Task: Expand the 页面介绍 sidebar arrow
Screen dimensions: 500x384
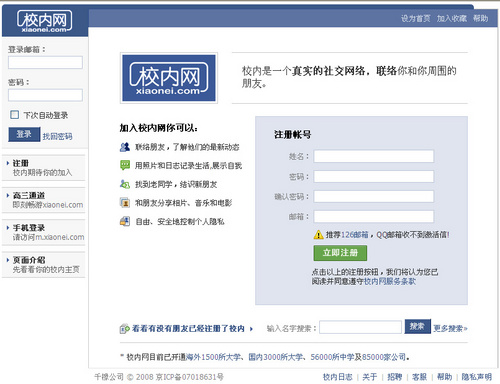Action: (x=8, y=260)
